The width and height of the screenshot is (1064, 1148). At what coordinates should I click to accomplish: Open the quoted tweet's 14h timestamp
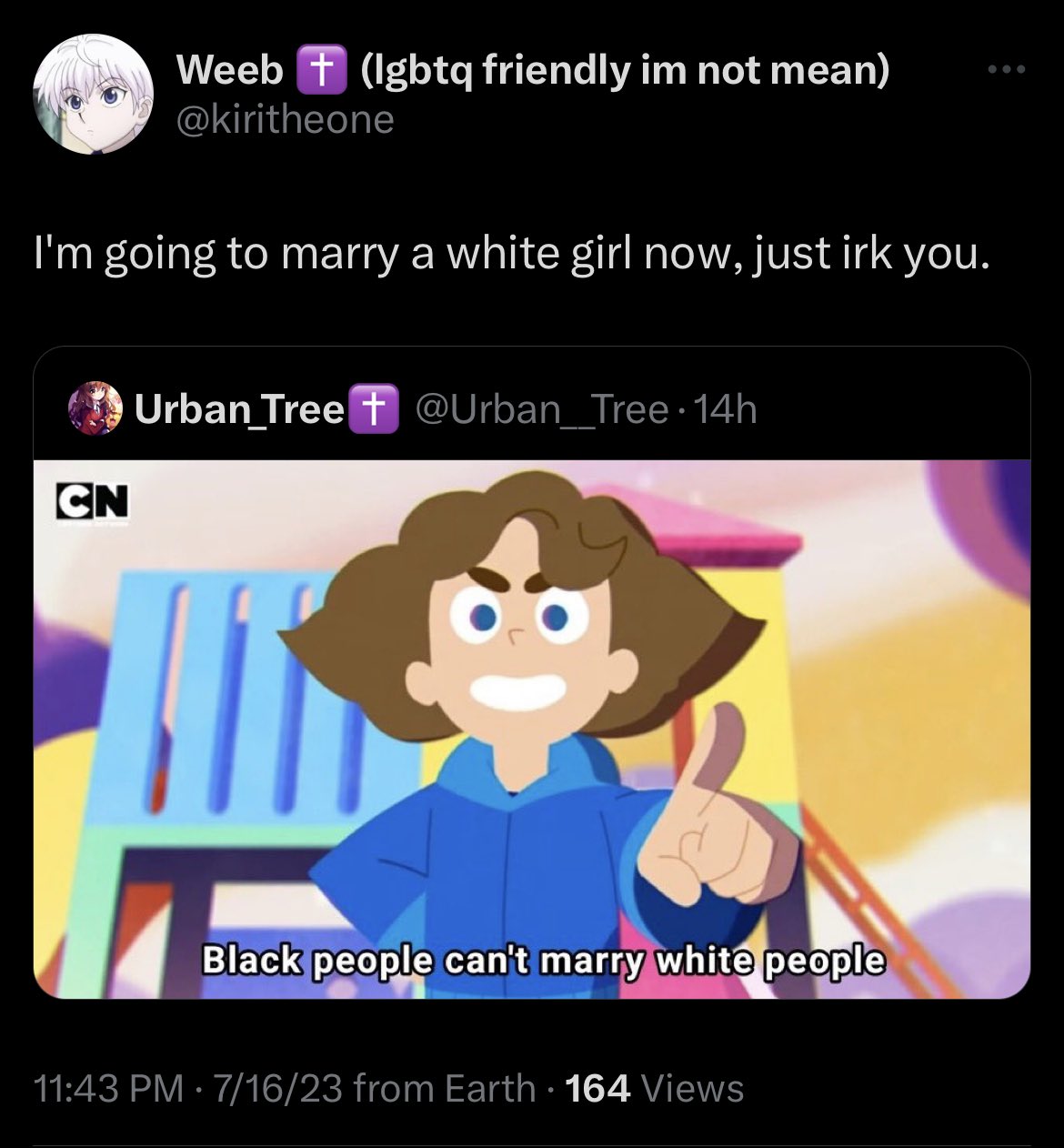[726, 410]
